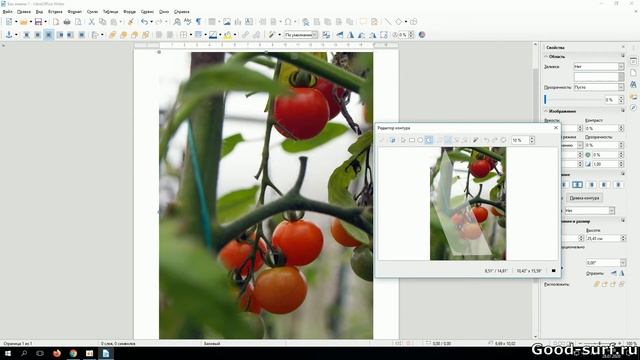Click the Spelling check icon
640x360 pixels.
(x=187, y=22)
